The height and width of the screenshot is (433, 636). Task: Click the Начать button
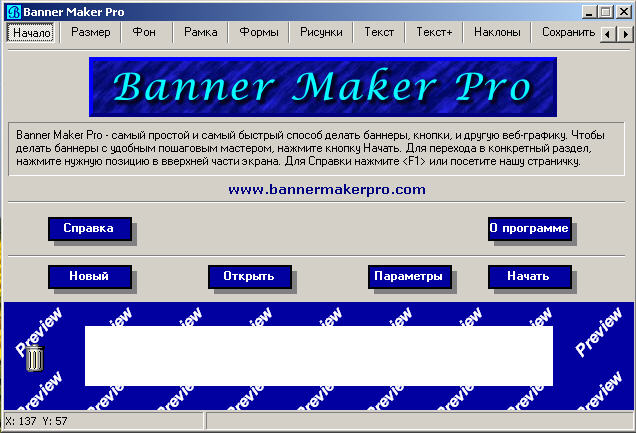point(530,277)
